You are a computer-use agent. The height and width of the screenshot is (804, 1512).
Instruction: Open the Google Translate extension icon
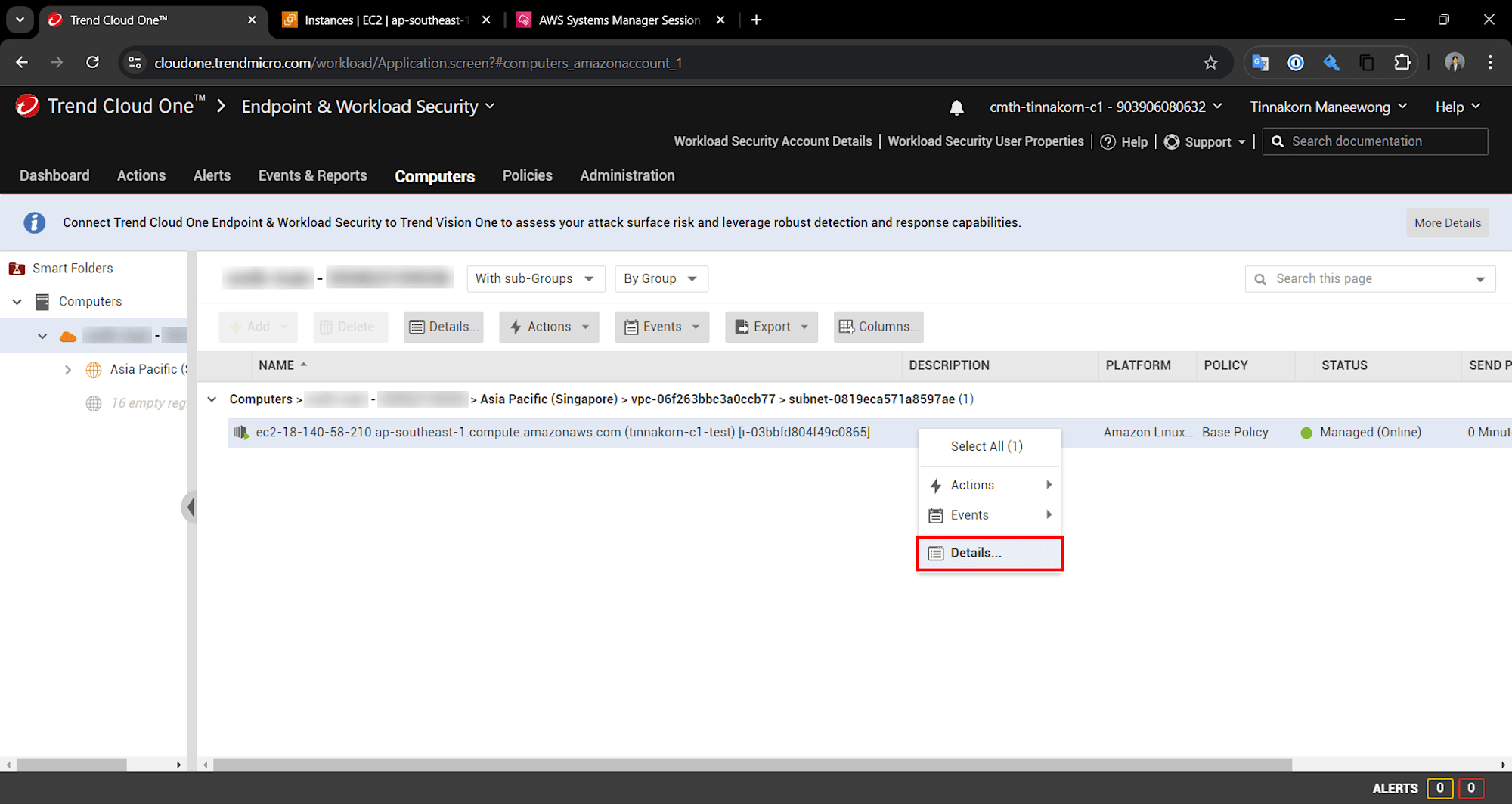[x=1260, y=63]
